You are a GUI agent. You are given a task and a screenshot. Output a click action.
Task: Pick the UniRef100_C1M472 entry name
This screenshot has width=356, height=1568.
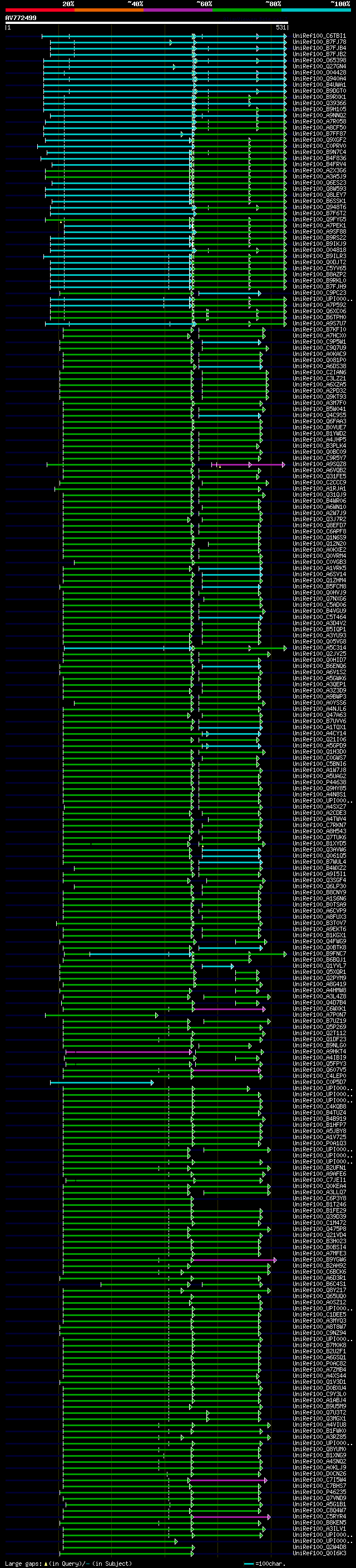[319, 1223]
